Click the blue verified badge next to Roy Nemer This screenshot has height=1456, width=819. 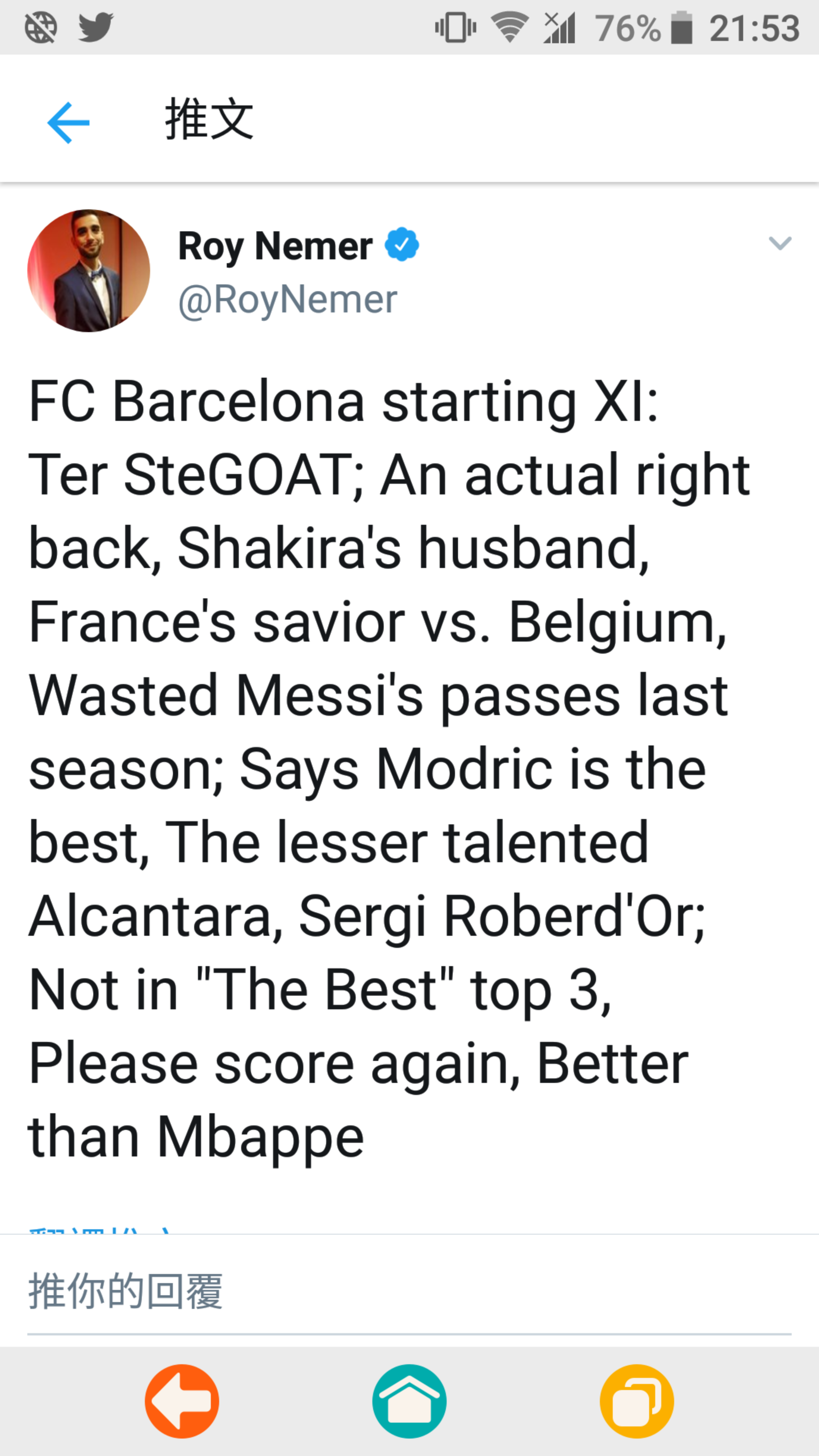pos(402,244)
